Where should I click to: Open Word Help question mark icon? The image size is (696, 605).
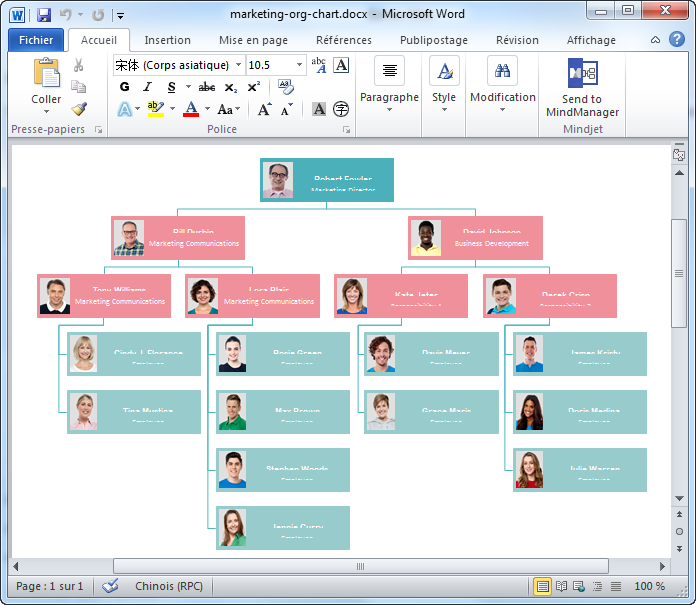pyautogui.click(x=676, y=40)
